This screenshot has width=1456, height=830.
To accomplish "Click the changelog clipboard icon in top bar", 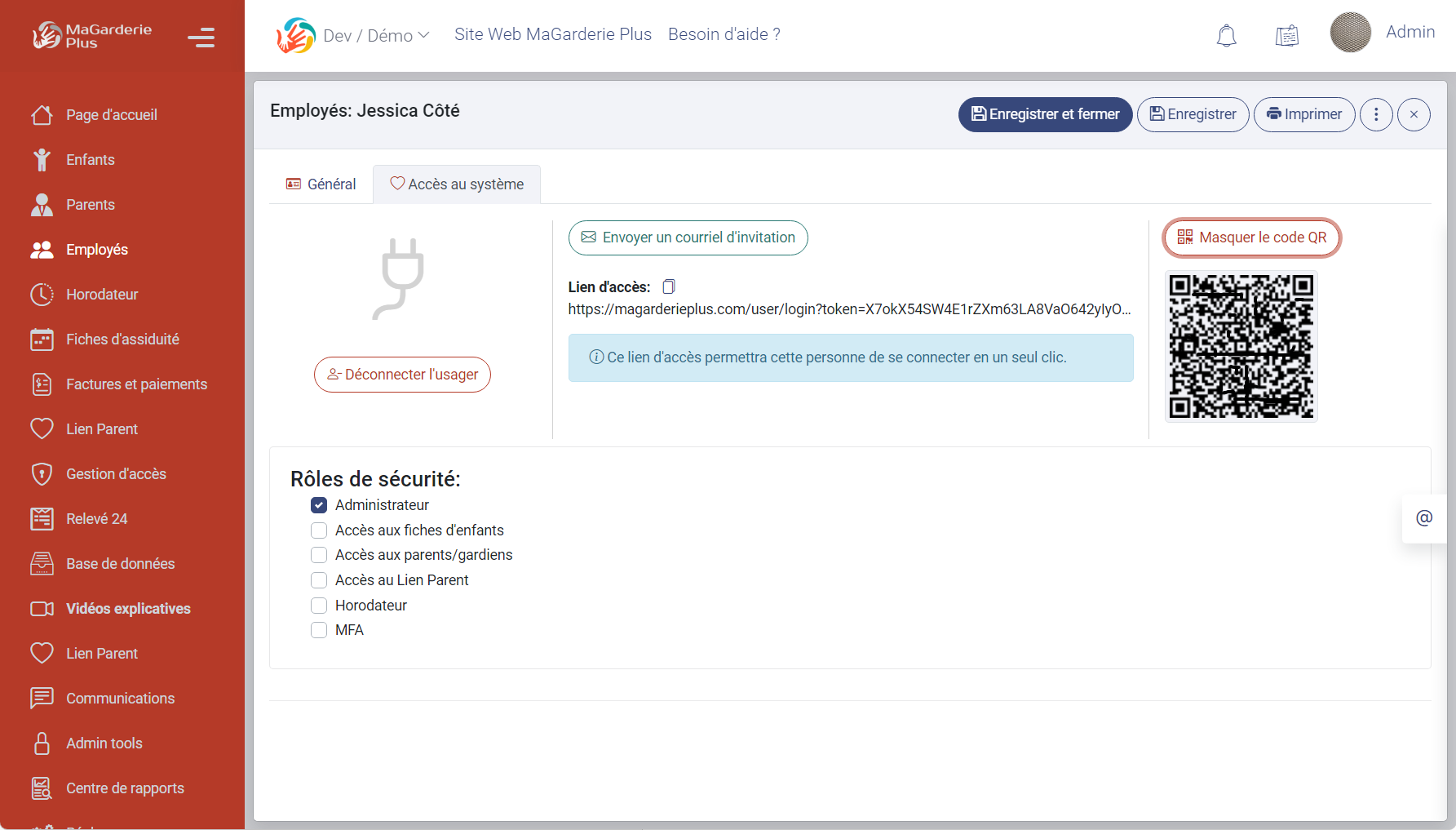I will click(1286, 35).
